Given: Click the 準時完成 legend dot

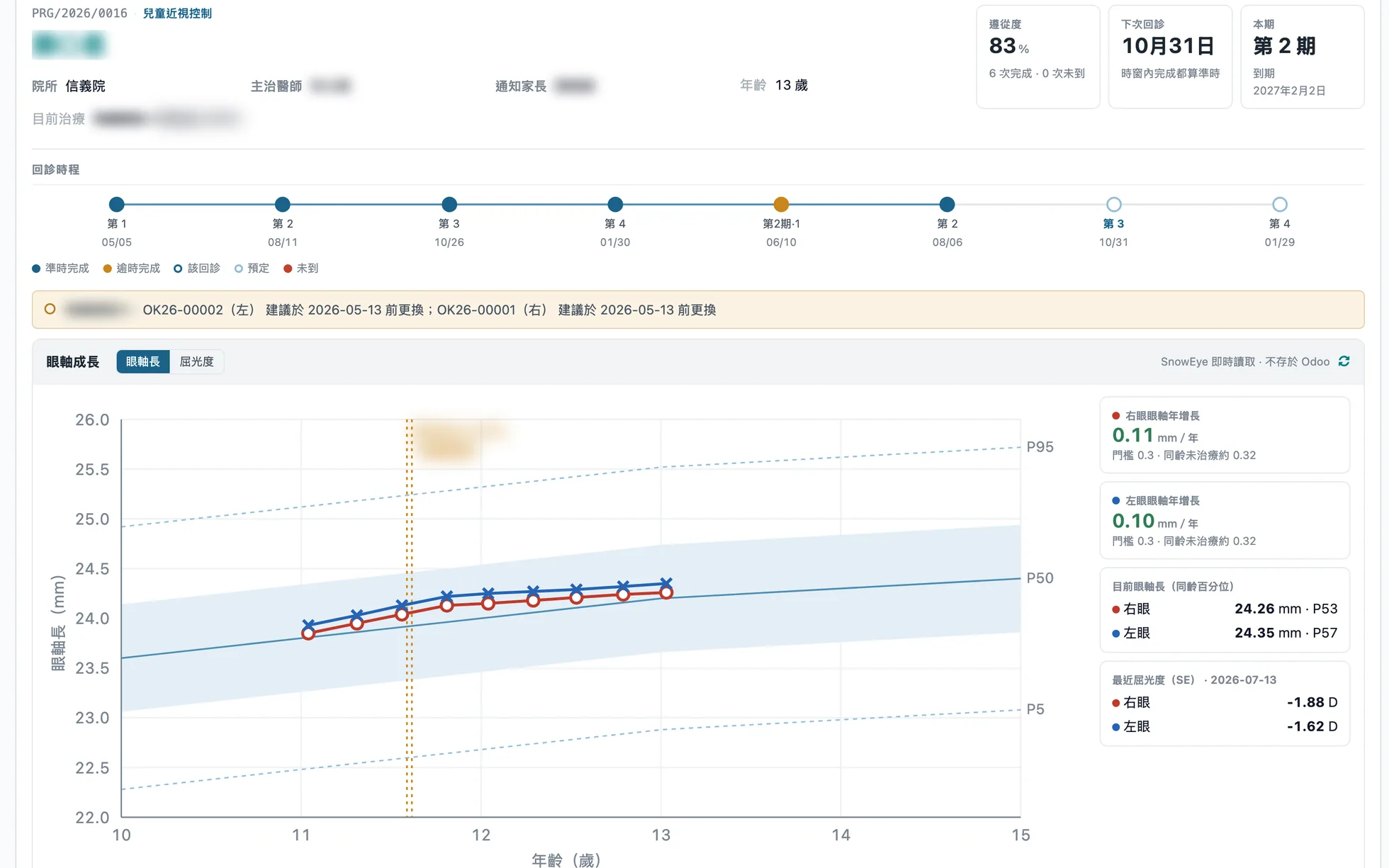Looking at the screenshot, I should [x=36, y=269].
